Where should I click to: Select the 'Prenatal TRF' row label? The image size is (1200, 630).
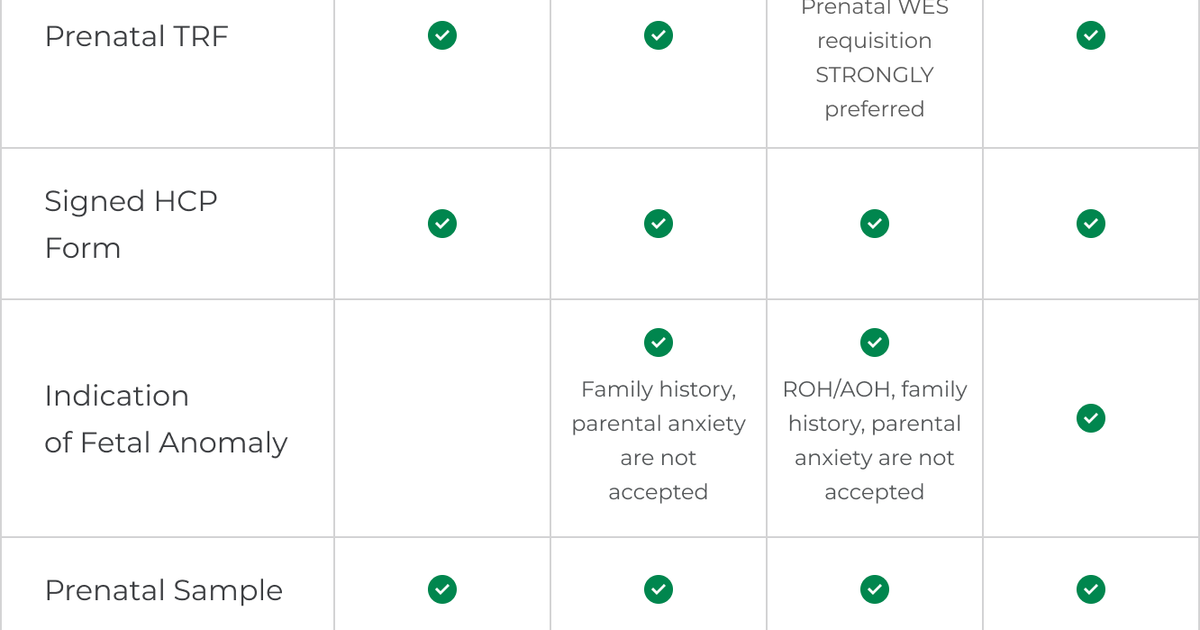coord(137,37)
